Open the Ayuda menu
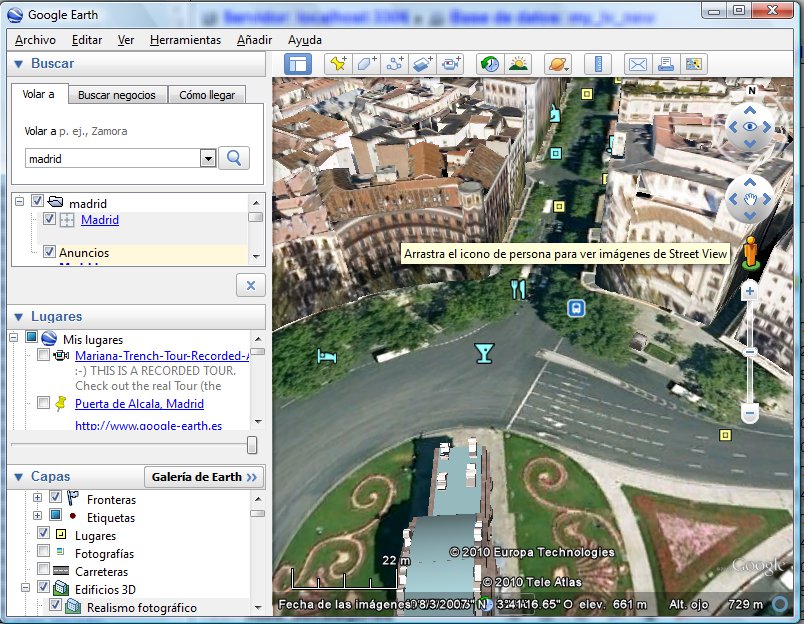The width and height of the screenshot is (804, 624). point(305,40)
